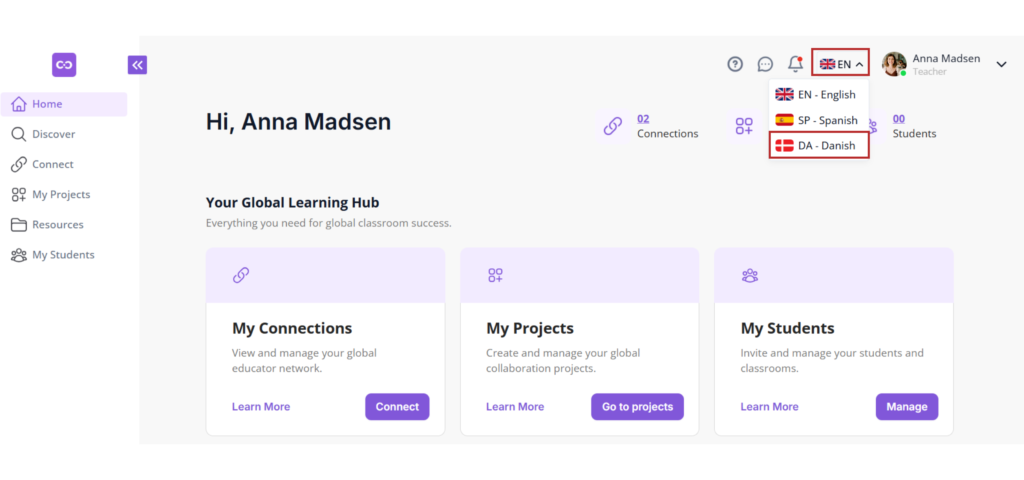
Task: Collapse the sidebar with double-chevron button
Action: pos(137,65)
